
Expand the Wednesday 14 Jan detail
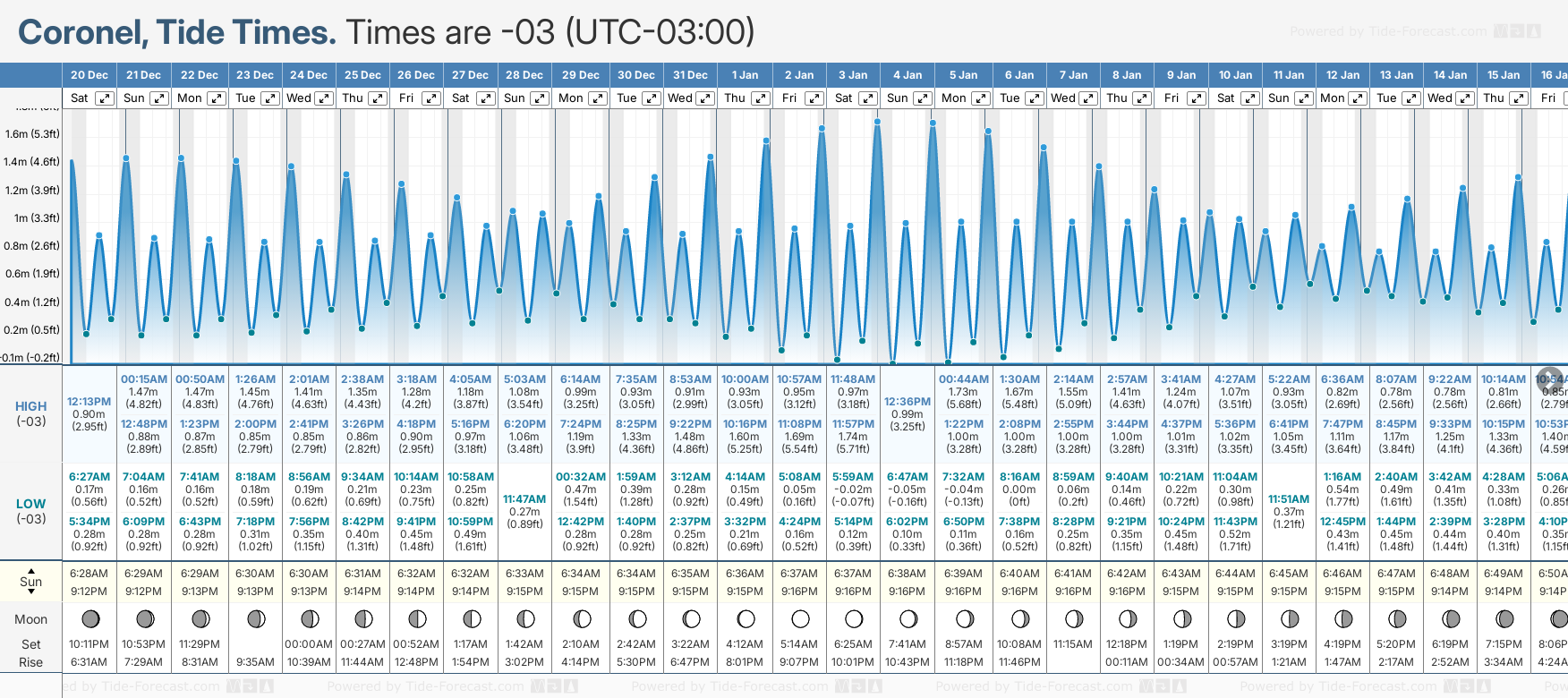point(1465,98)
